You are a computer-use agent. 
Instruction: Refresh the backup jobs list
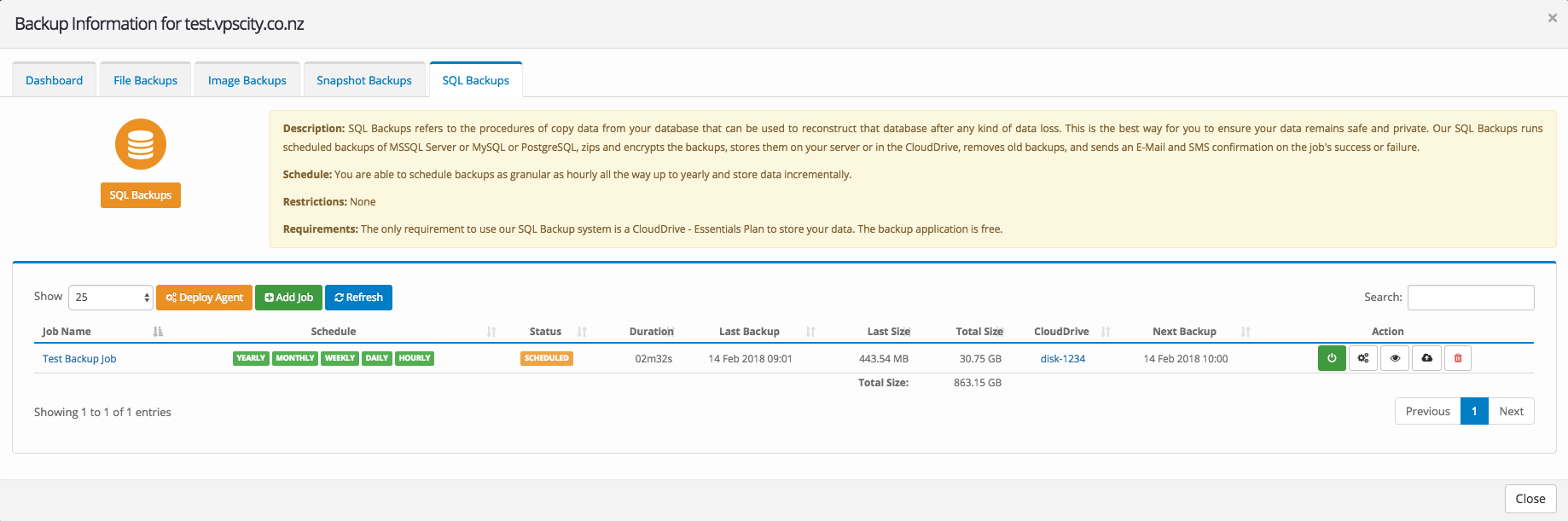click(358, 298)
